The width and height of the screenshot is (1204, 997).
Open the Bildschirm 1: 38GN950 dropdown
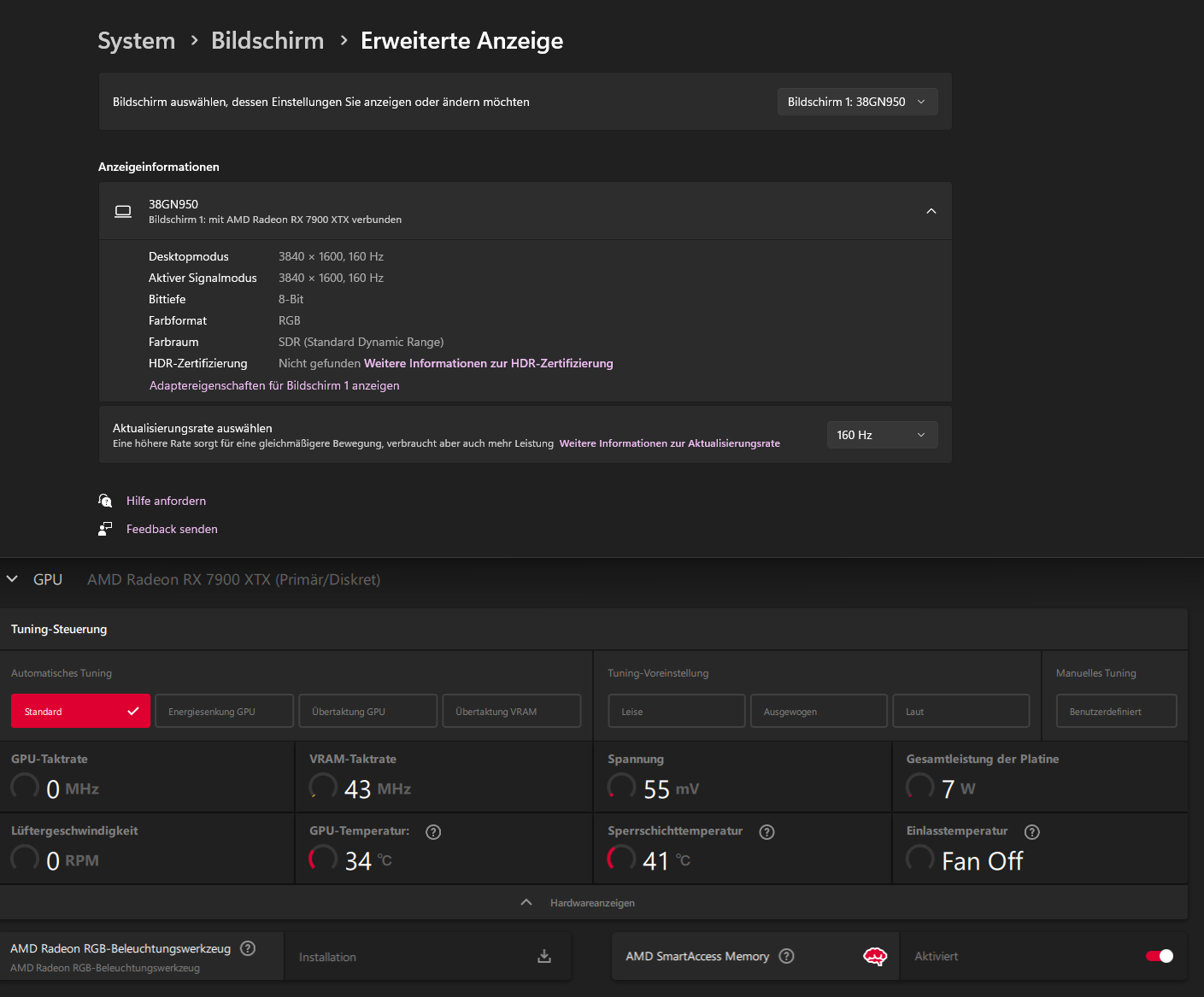857,102
